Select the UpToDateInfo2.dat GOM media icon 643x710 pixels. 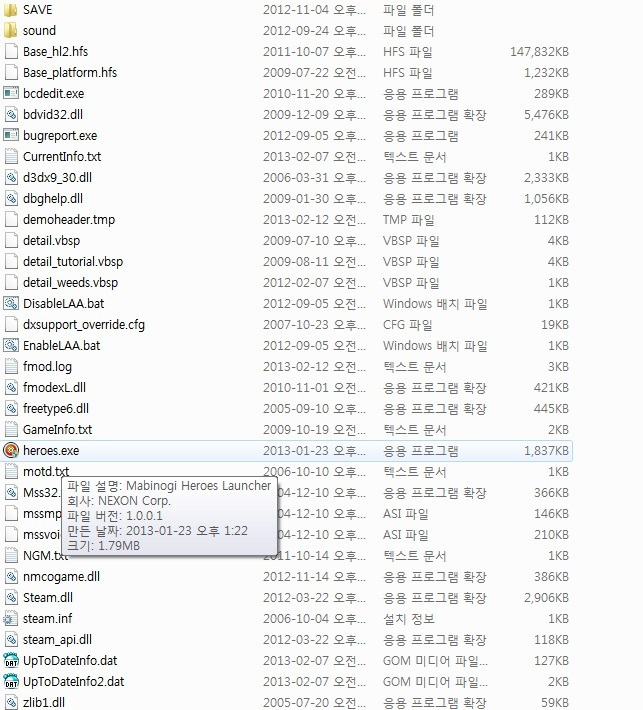(x=11, y=681)
